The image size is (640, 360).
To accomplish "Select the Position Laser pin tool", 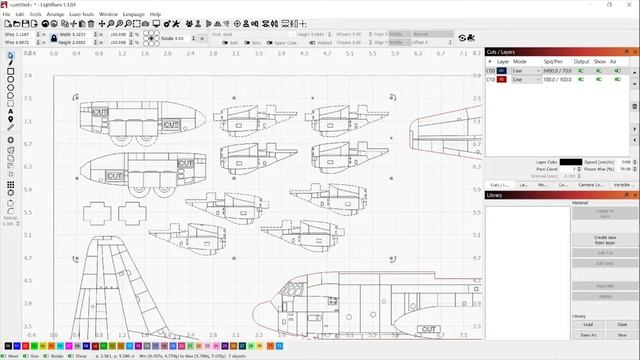I will (x=11, y=119).
